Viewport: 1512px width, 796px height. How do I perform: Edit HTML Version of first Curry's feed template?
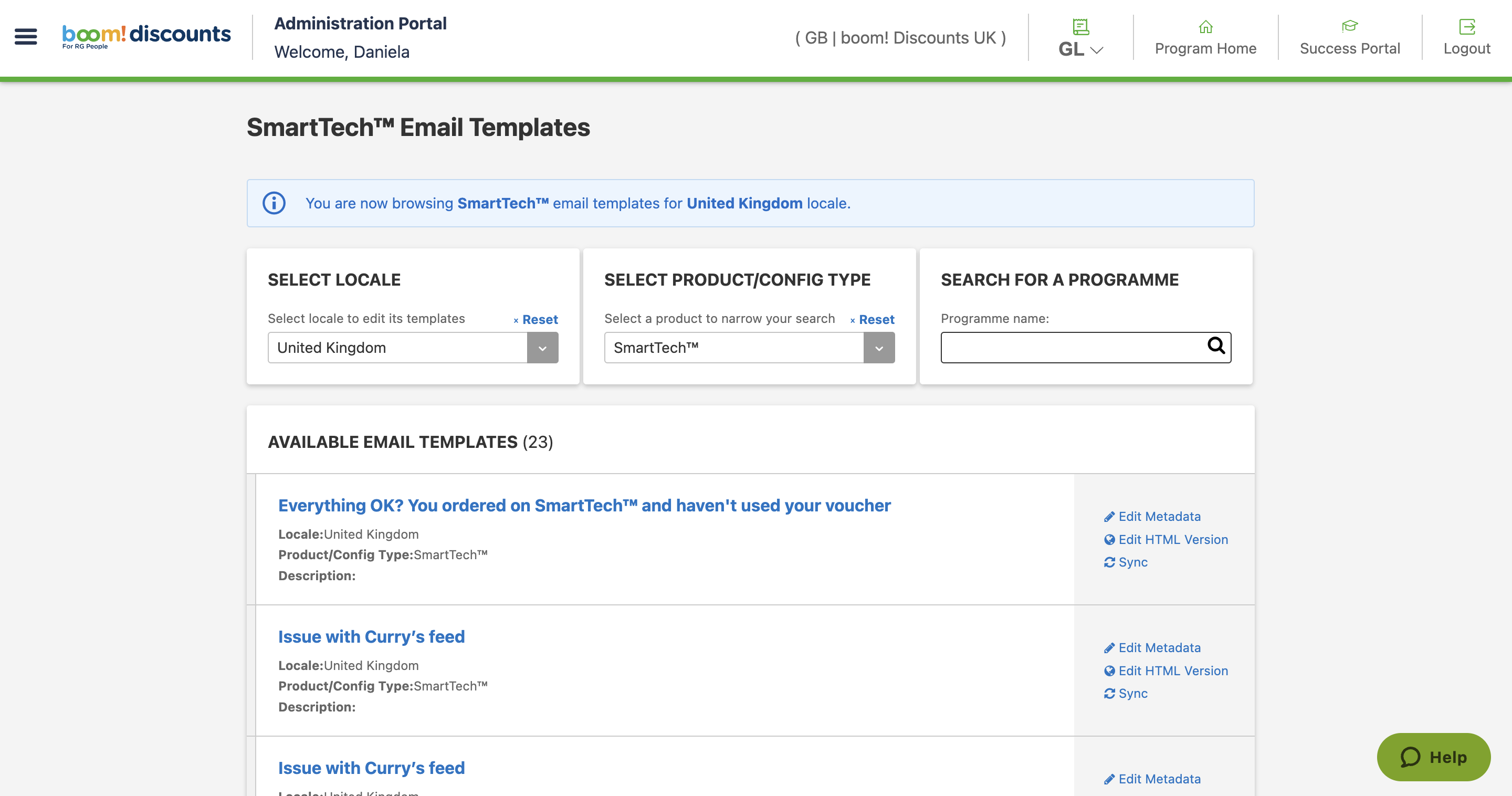tap(1173, 671)
